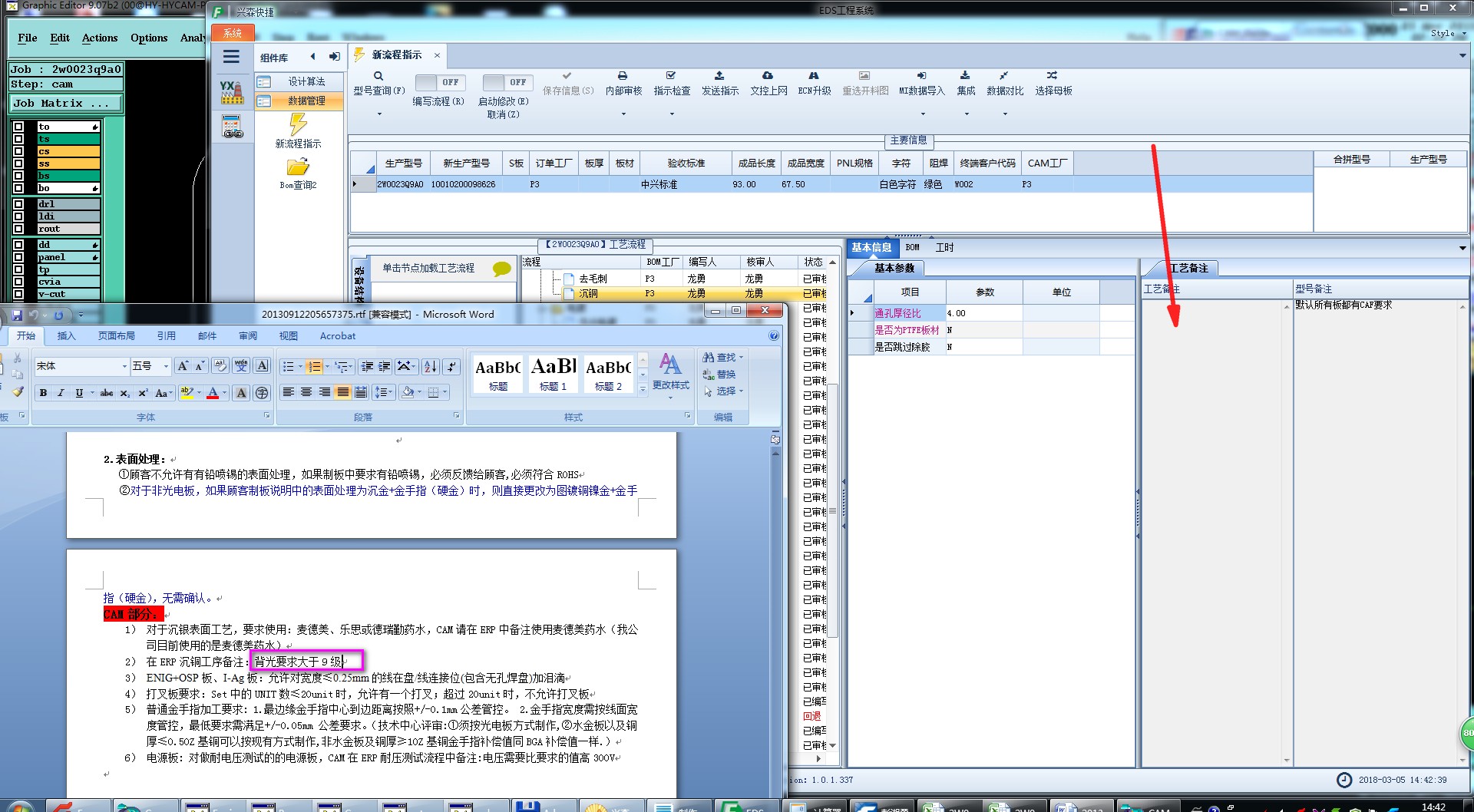Screen dimensions: 1474x812
Task: Click the hamburger menu icon in EDS sidebar
Action: click(231, 57)
